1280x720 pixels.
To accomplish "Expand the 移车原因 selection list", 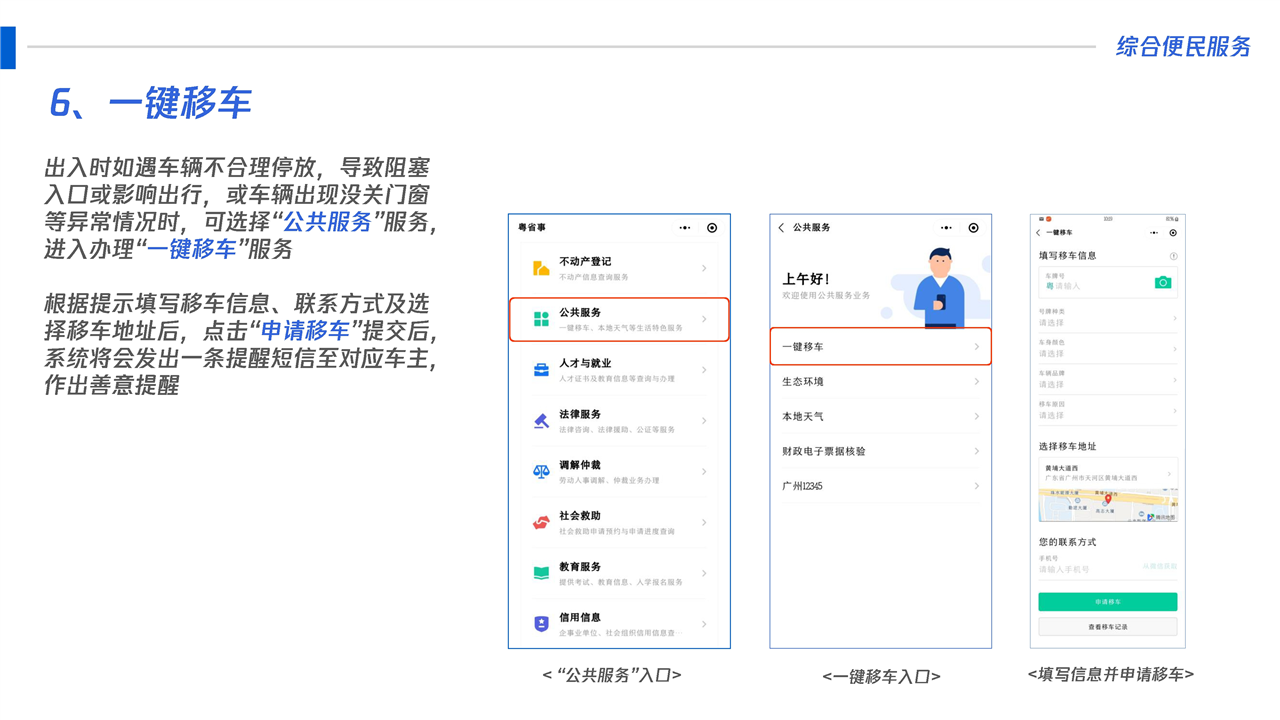I will click(1107, 411).
